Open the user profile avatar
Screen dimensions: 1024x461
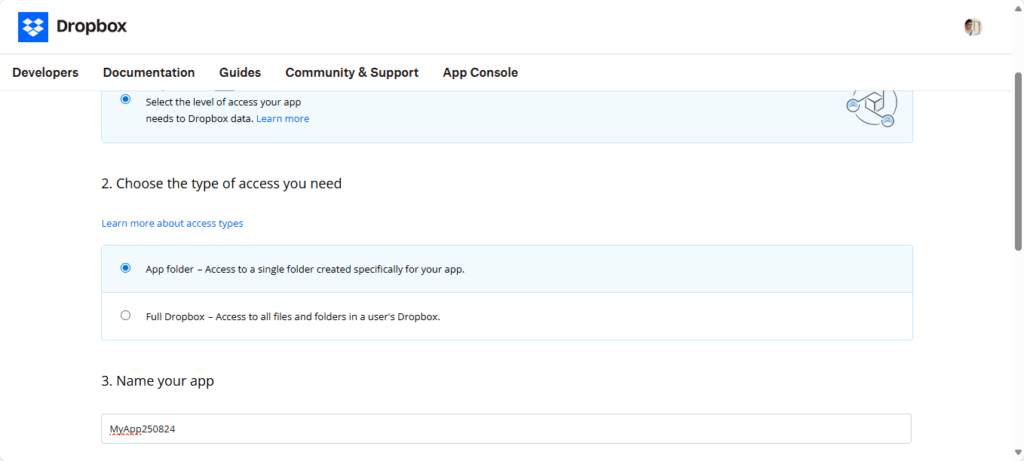[973, 27]
